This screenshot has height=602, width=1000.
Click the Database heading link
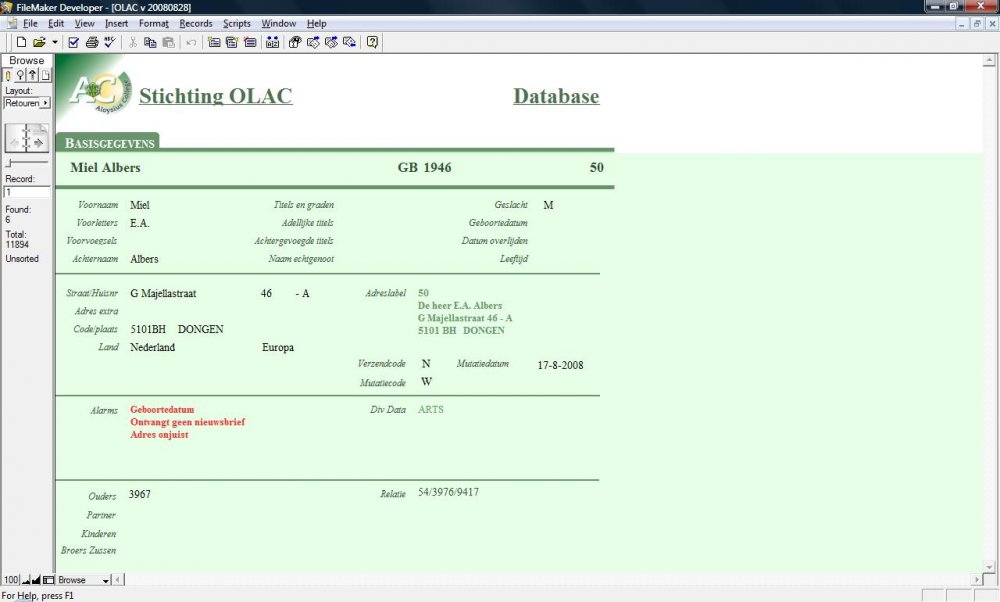click(x=556, y=96)
